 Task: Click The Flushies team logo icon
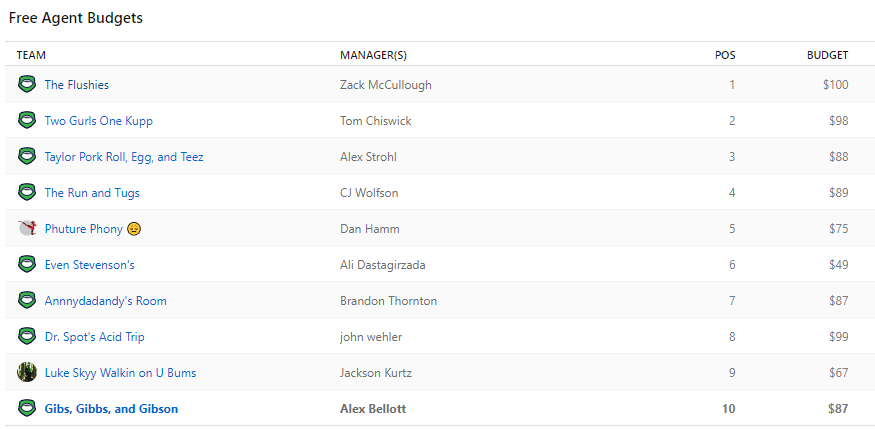point(27,85)
